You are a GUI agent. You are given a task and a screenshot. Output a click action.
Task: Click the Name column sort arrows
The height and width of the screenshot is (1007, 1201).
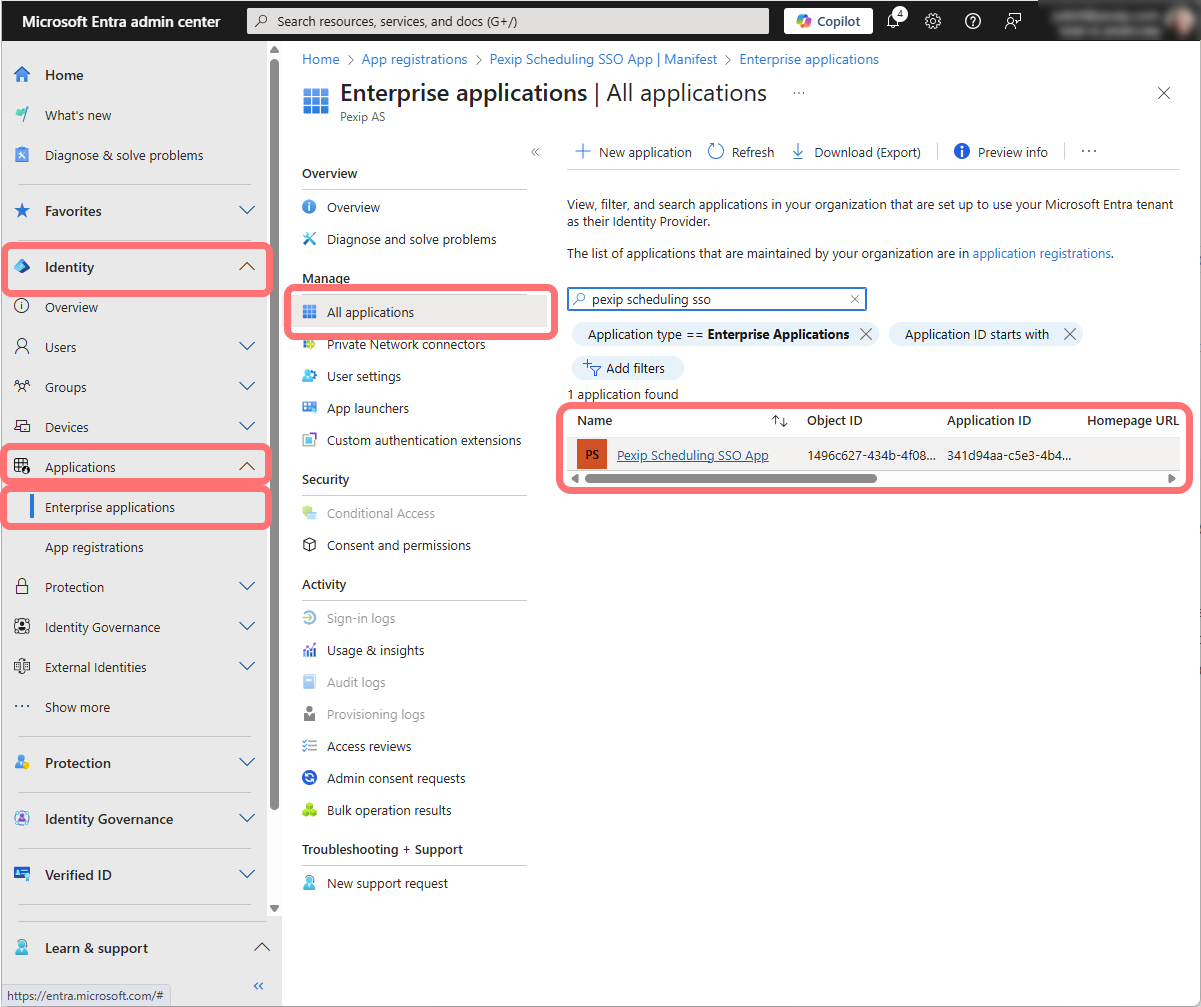click(780, 421)
